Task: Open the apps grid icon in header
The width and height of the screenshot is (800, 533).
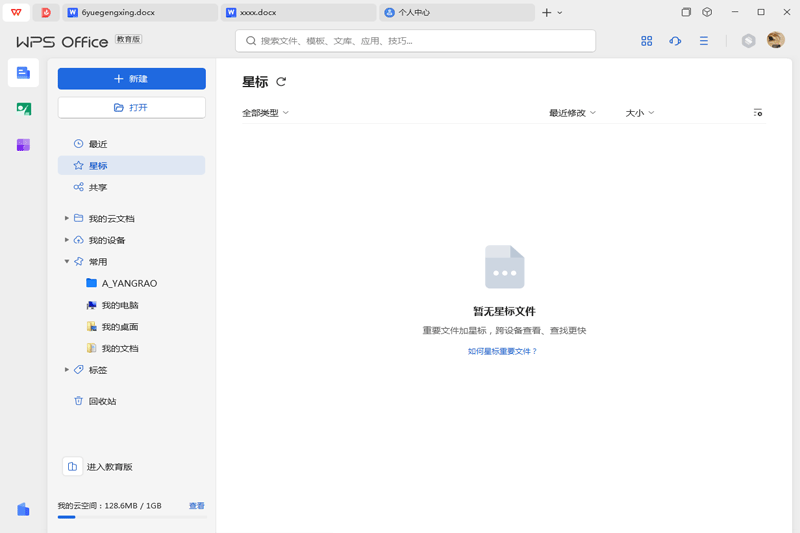Action: (x=647, y=41)
